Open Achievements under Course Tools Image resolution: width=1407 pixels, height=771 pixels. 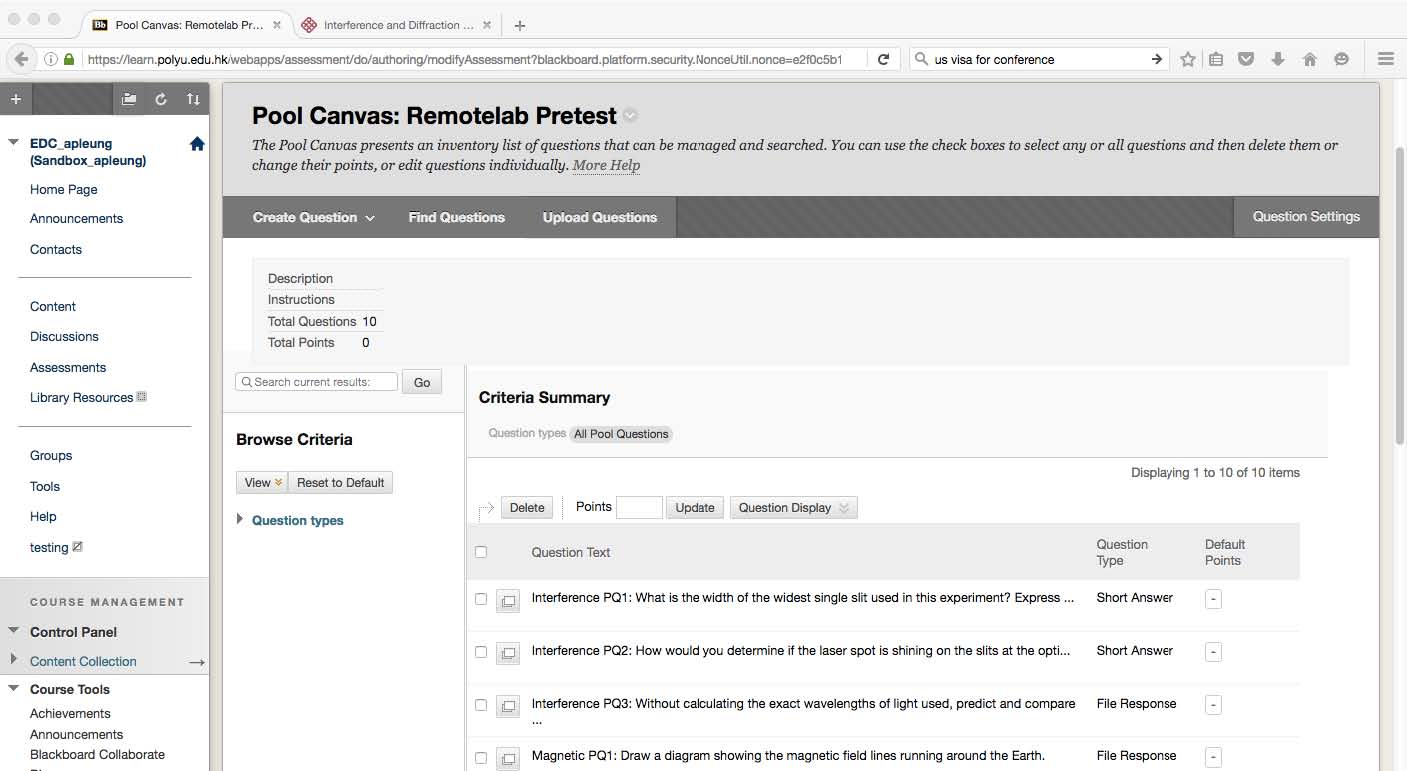(x=70, y=714)
